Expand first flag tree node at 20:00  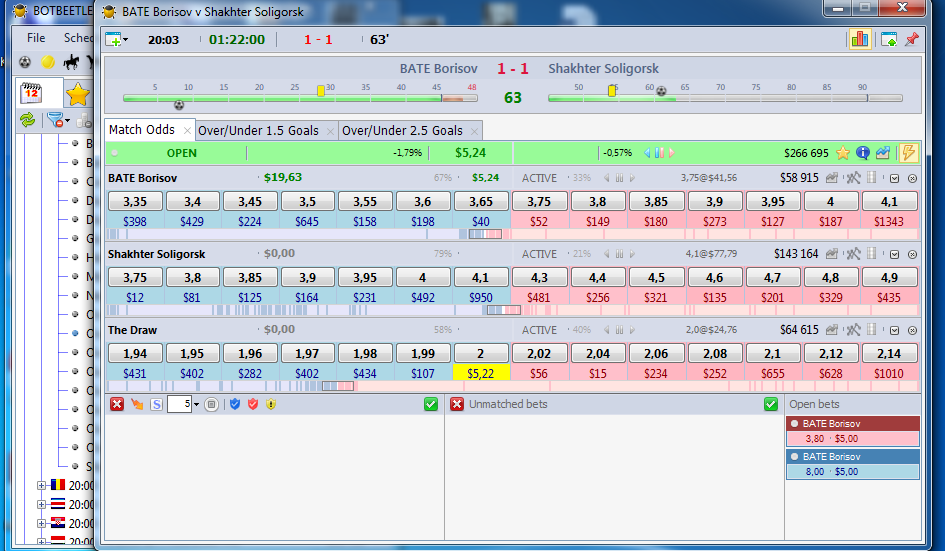pos(41,485)
